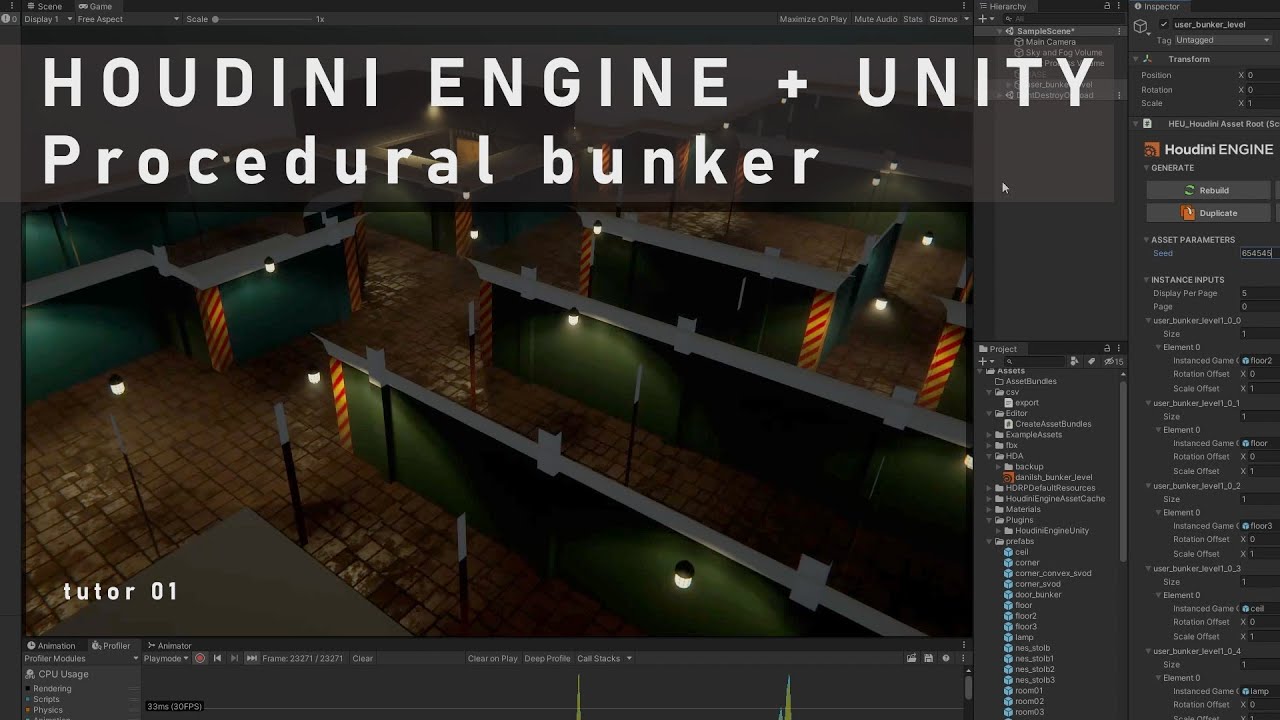
Task: Open the Animator tab
Action: [x=169, y=646]
